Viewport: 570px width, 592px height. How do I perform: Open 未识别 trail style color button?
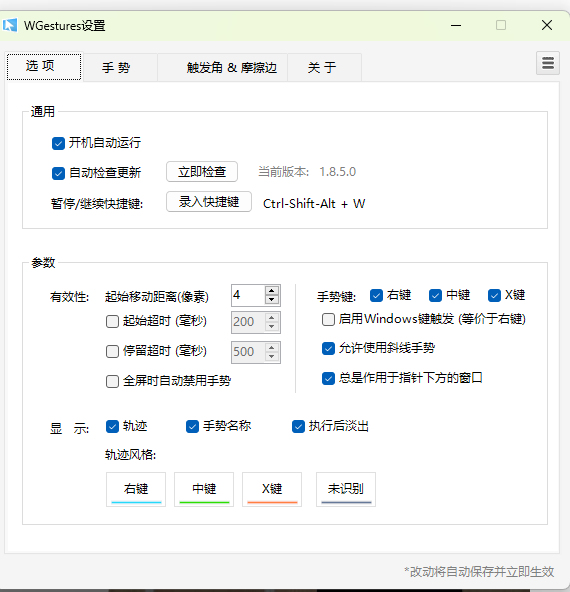(x=346, y=489)
